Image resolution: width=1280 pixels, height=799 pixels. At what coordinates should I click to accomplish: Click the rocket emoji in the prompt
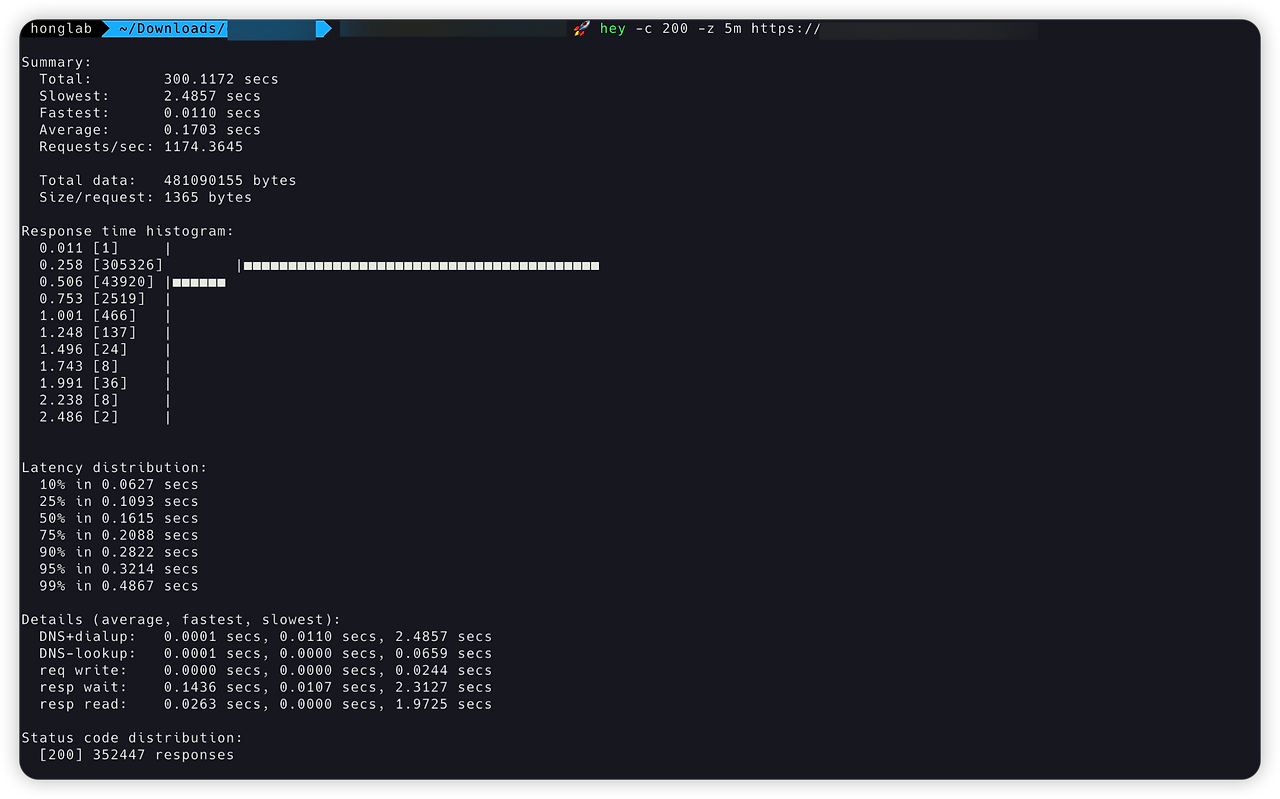coord(582,28)
